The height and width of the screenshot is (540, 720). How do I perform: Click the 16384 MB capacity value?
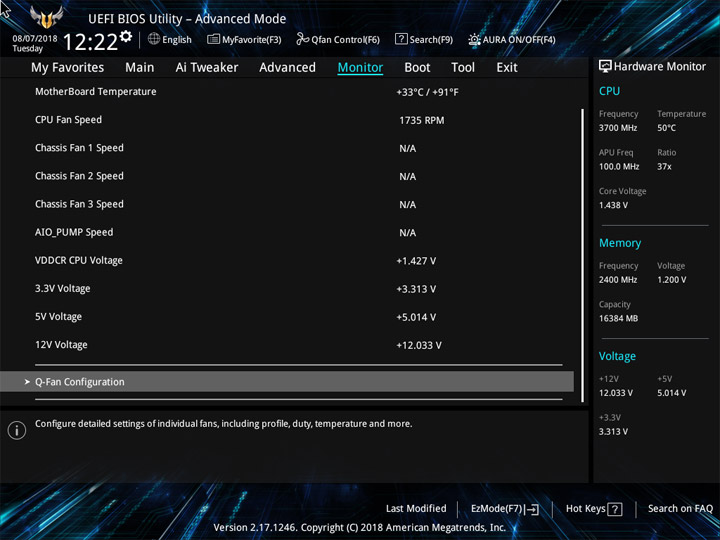coord(618,318)
